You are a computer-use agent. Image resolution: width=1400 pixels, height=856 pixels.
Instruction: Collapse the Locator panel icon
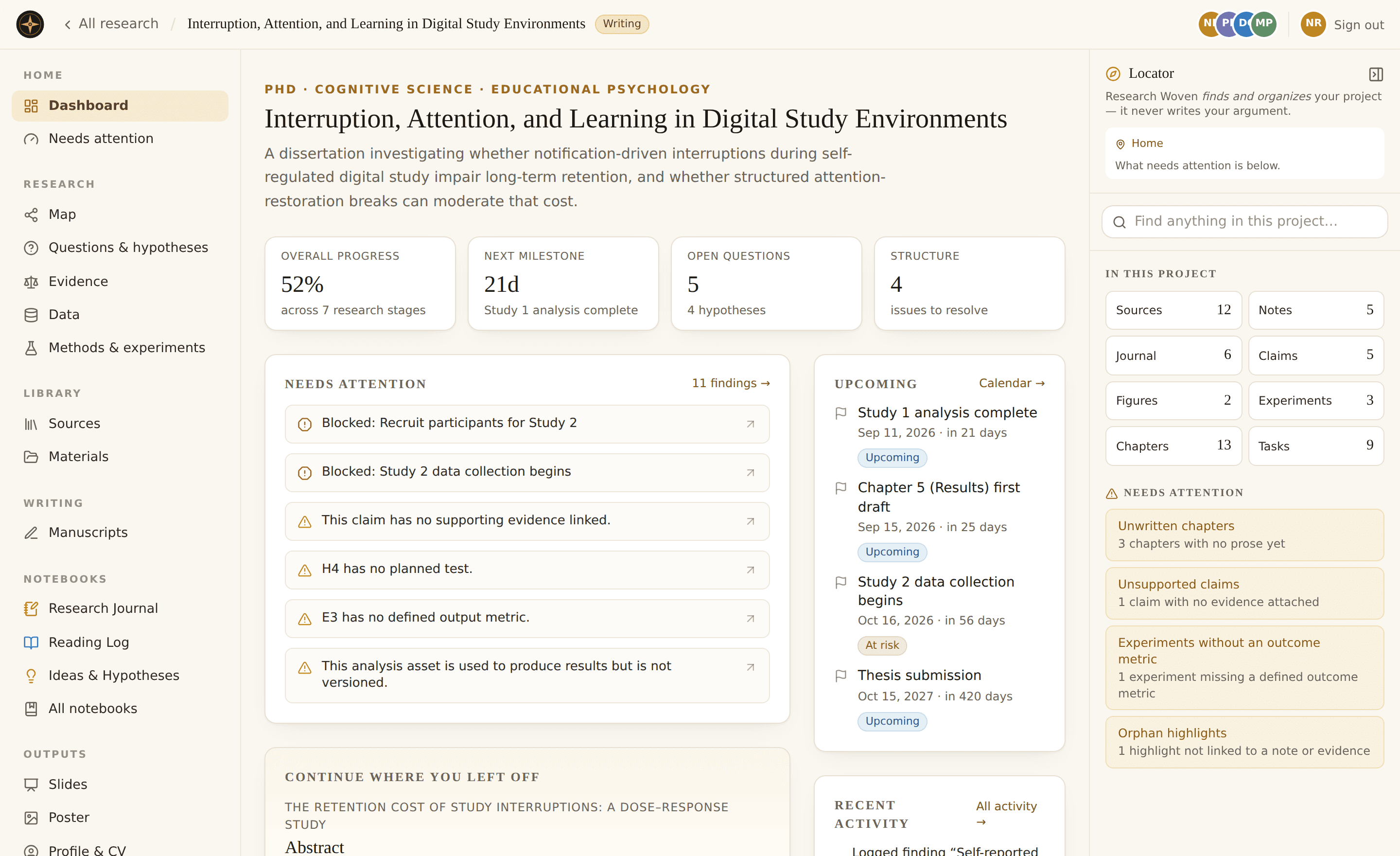(1376, 74)
